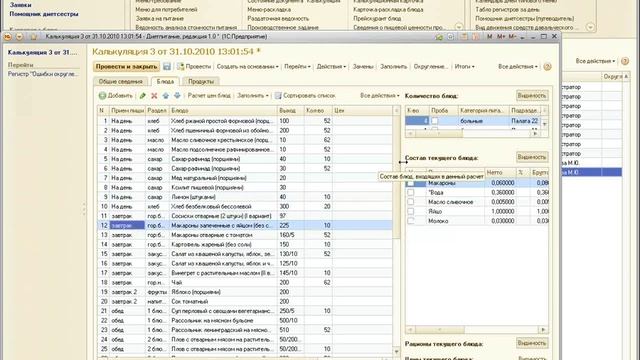Click horizontal scrollbar under Состав table

coord(476,329)
